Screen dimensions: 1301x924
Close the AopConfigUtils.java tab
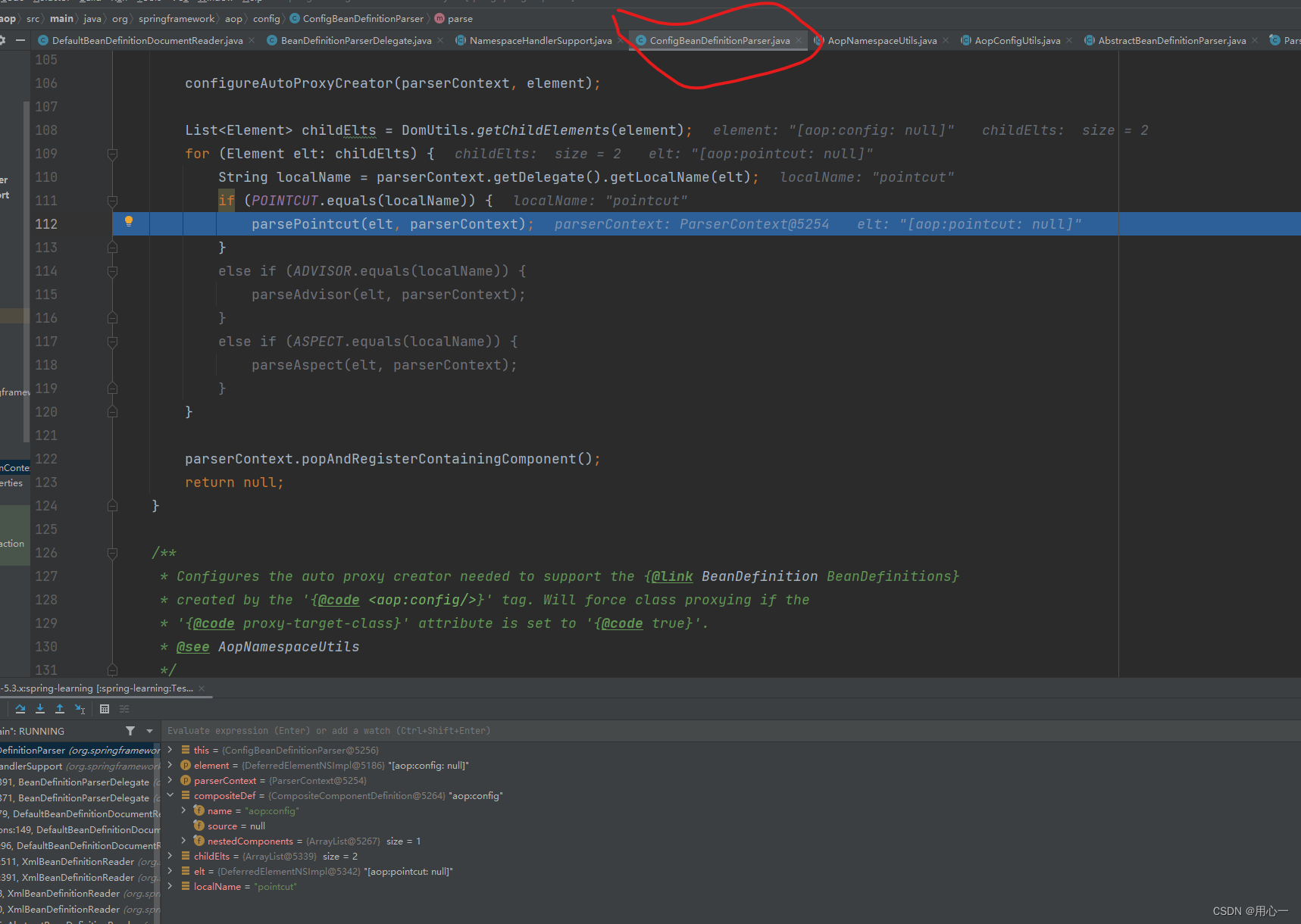coord(1069,40)
